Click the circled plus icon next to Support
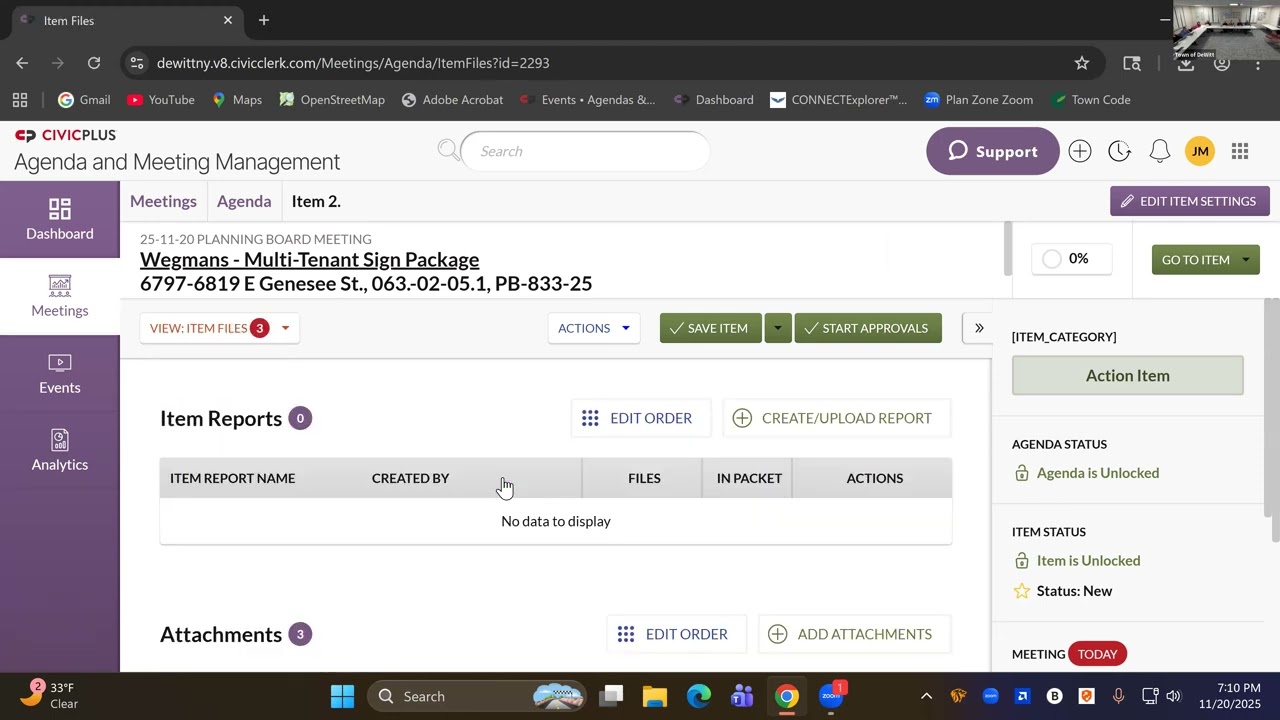The image size is (1280, 720). [1079, 151]
